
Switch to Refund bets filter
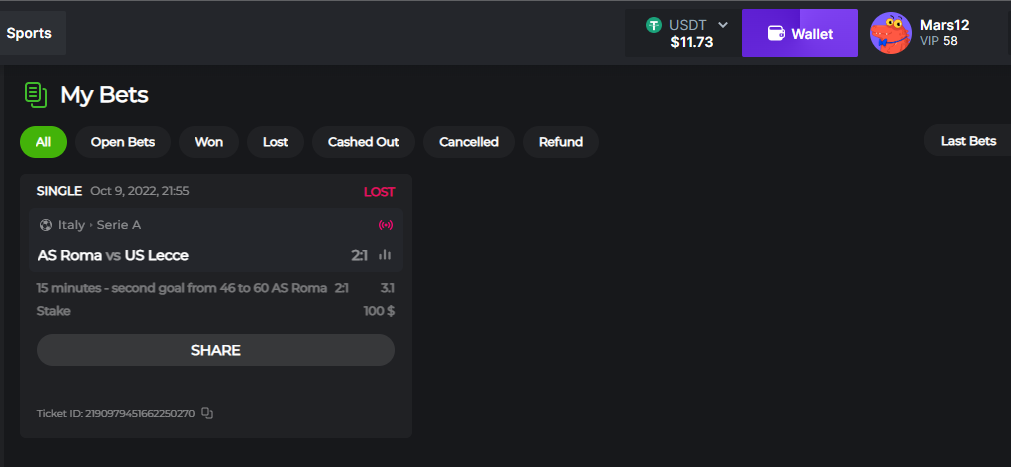point(560,142)
